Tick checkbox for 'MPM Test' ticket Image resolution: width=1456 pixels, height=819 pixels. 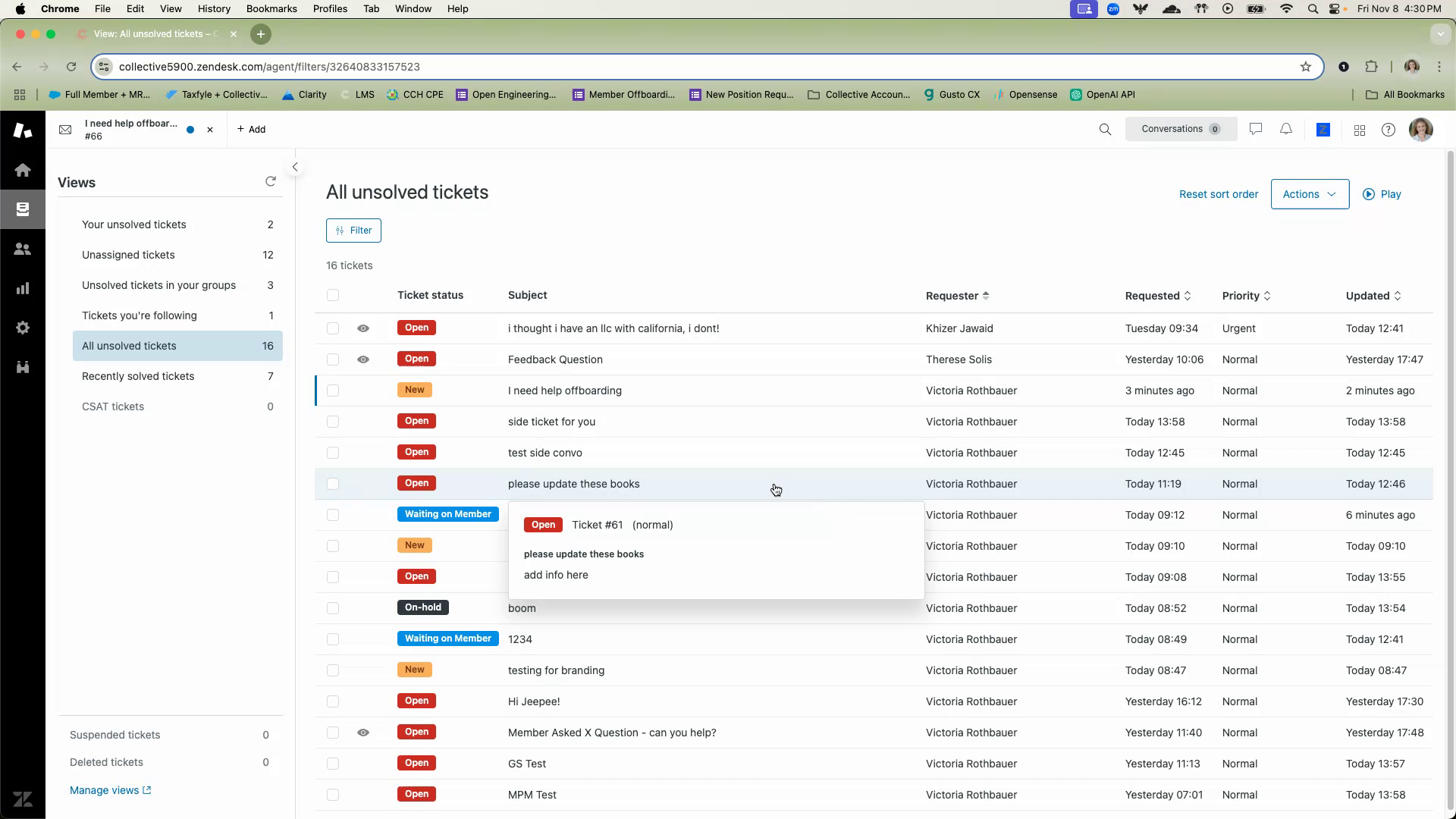point(333,795)
